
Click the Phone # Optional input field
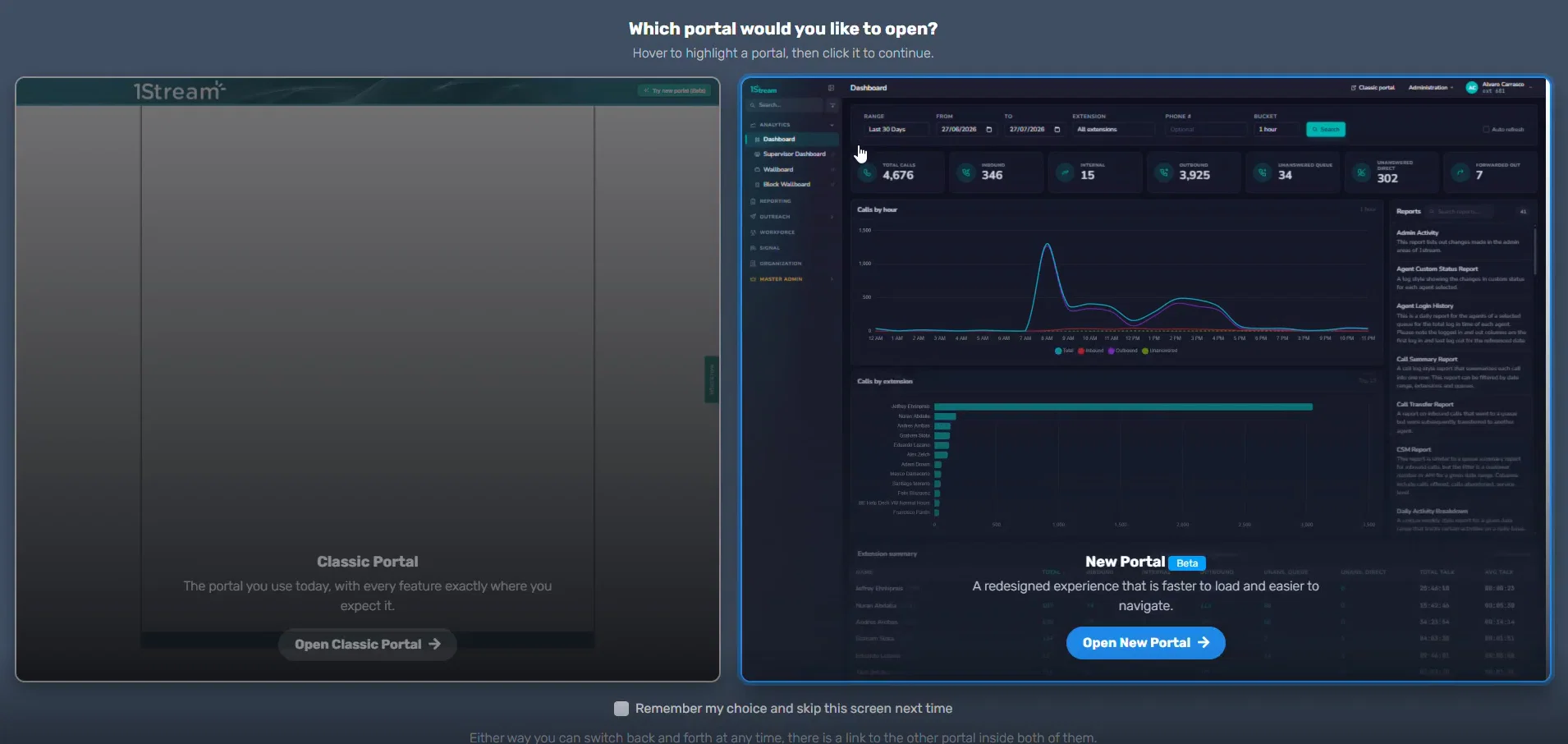1205,130
